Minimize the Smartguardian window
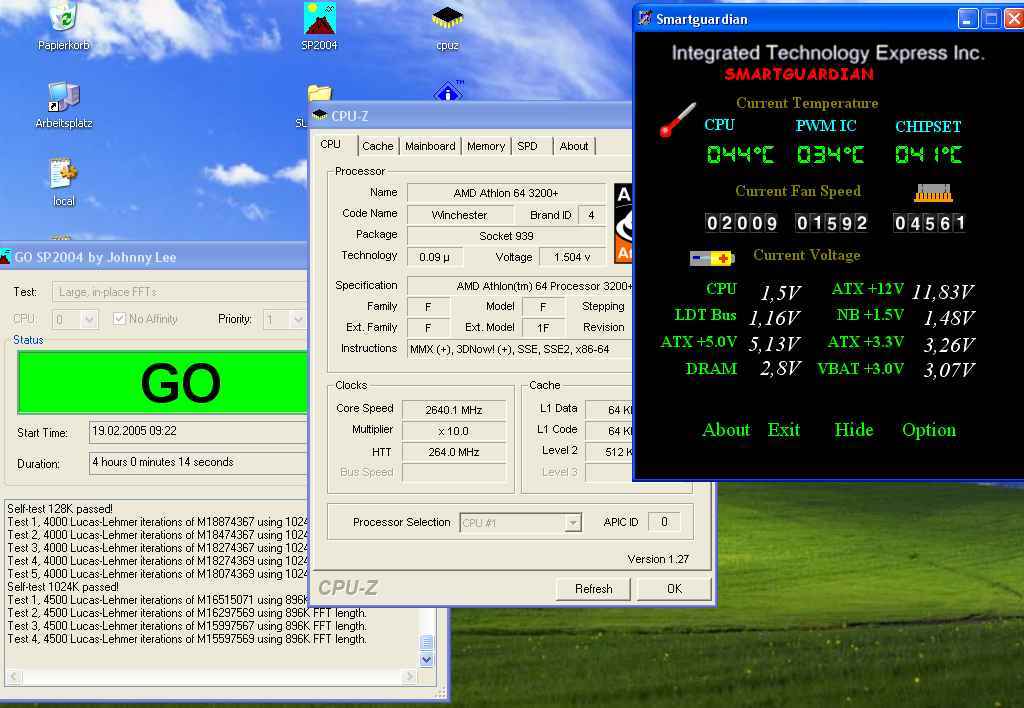Screen dimensions: 1024x708 [968, 19]
